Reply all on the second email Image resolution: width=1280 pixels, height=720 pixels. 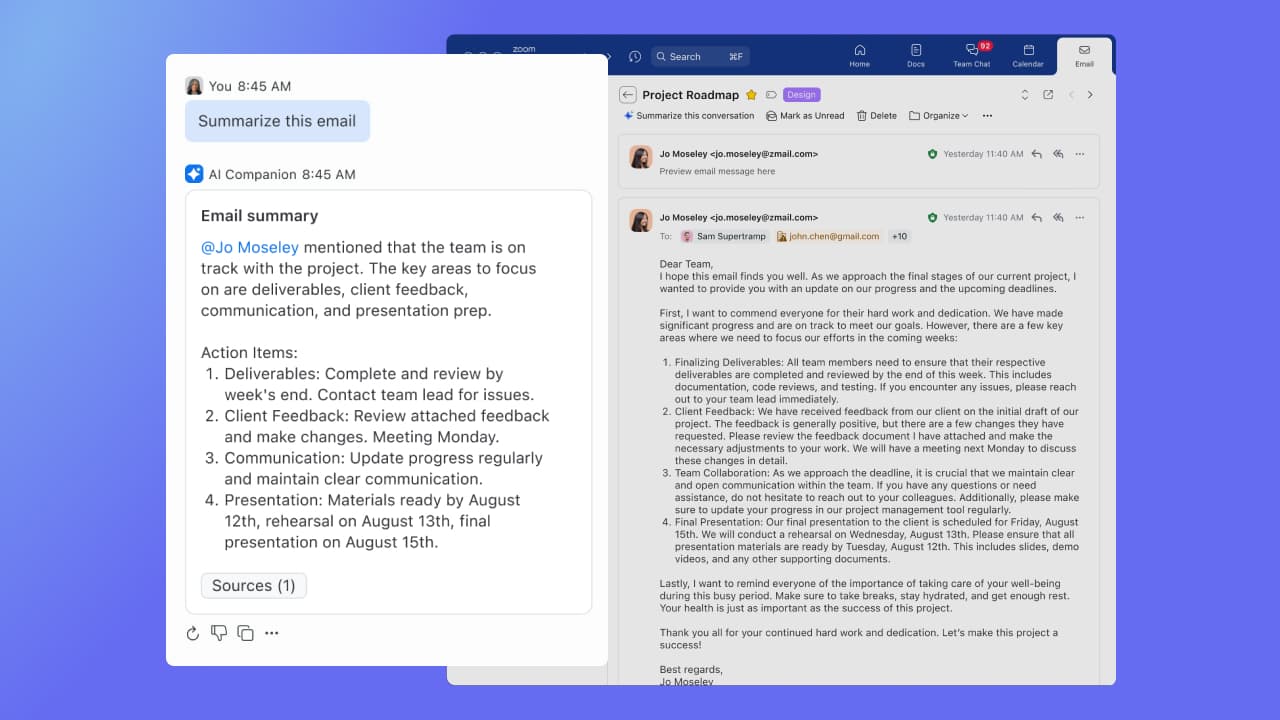[1058, 217]
